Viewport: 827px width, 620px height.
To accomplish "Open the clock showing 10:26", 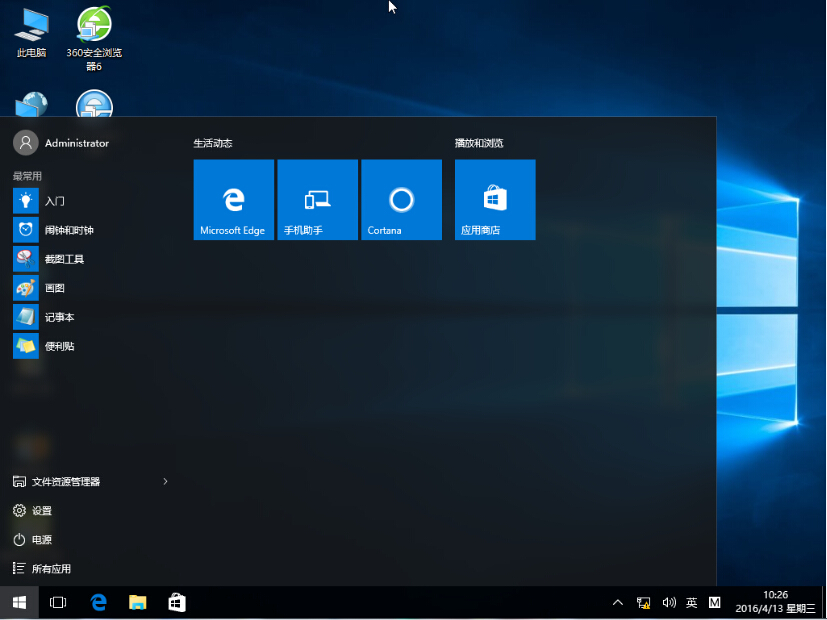I will [x=775, y=602].
